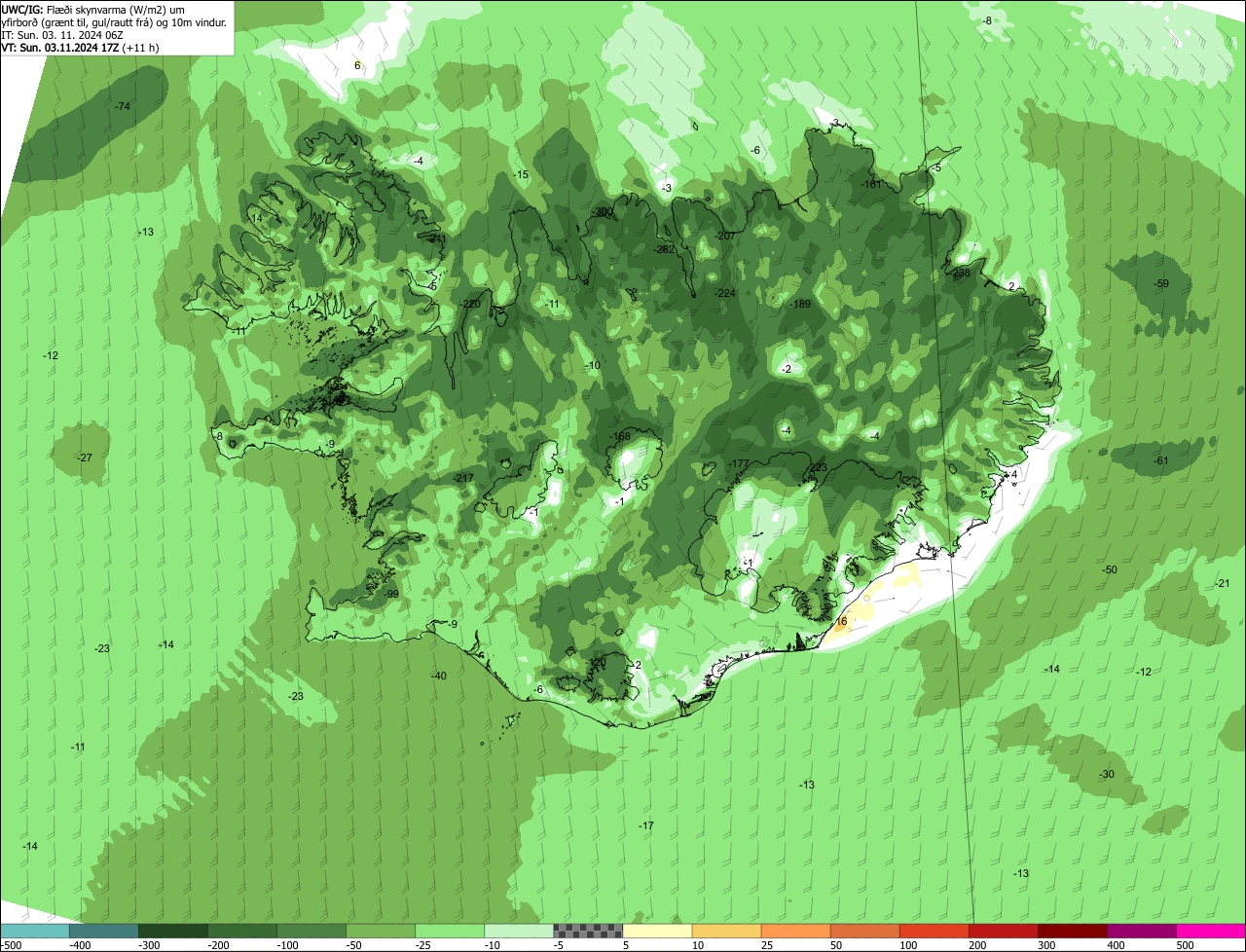Select the pale yellow swatch between 5 and 10

pos(657,931)
